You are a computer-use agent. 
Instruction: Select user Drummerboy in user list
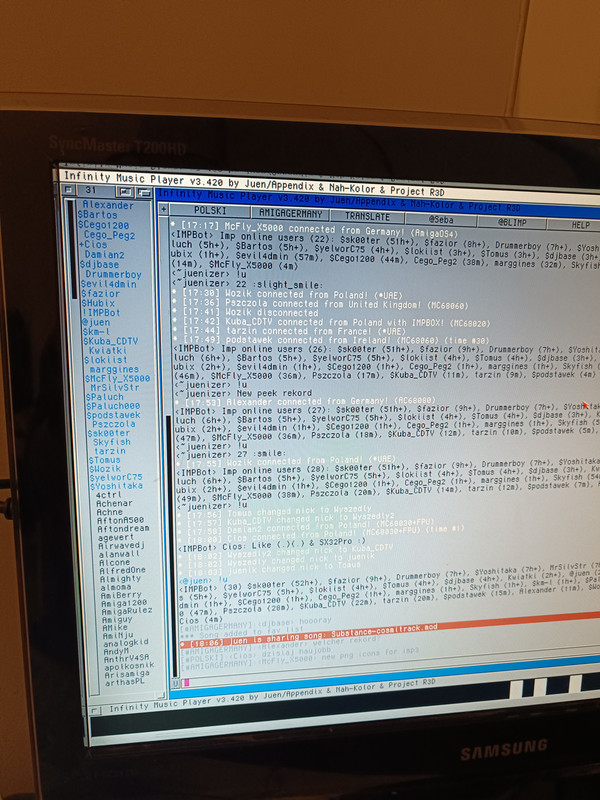pyautogui.click(x=113, y=274)
